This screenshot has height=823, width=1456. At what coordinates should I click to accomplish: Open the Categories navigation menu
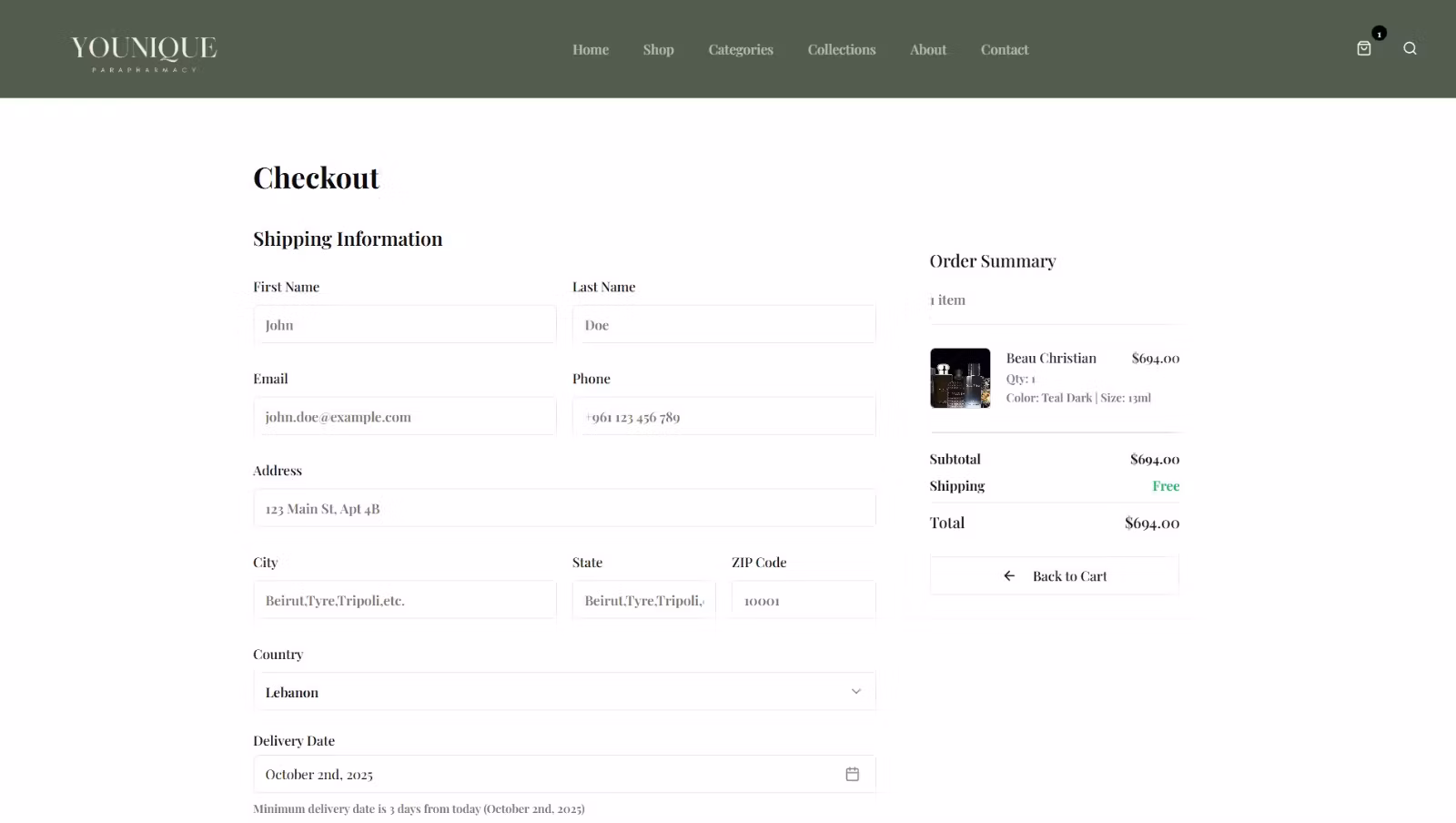coord(740,49)
